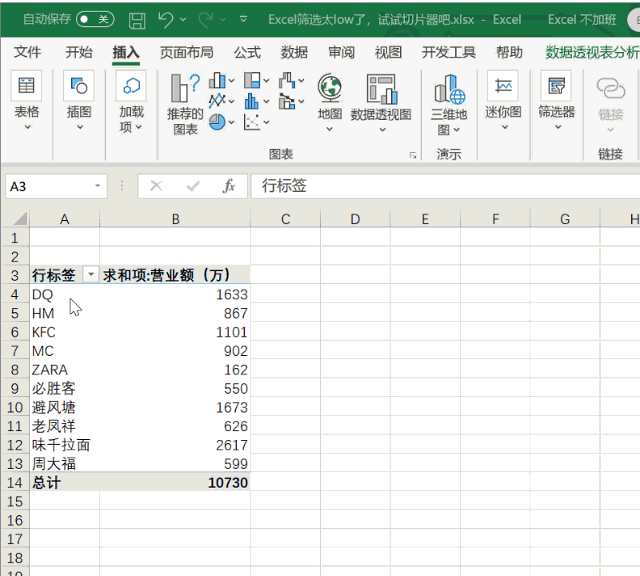Select the cell containing 味千拉面

point(64,445)
